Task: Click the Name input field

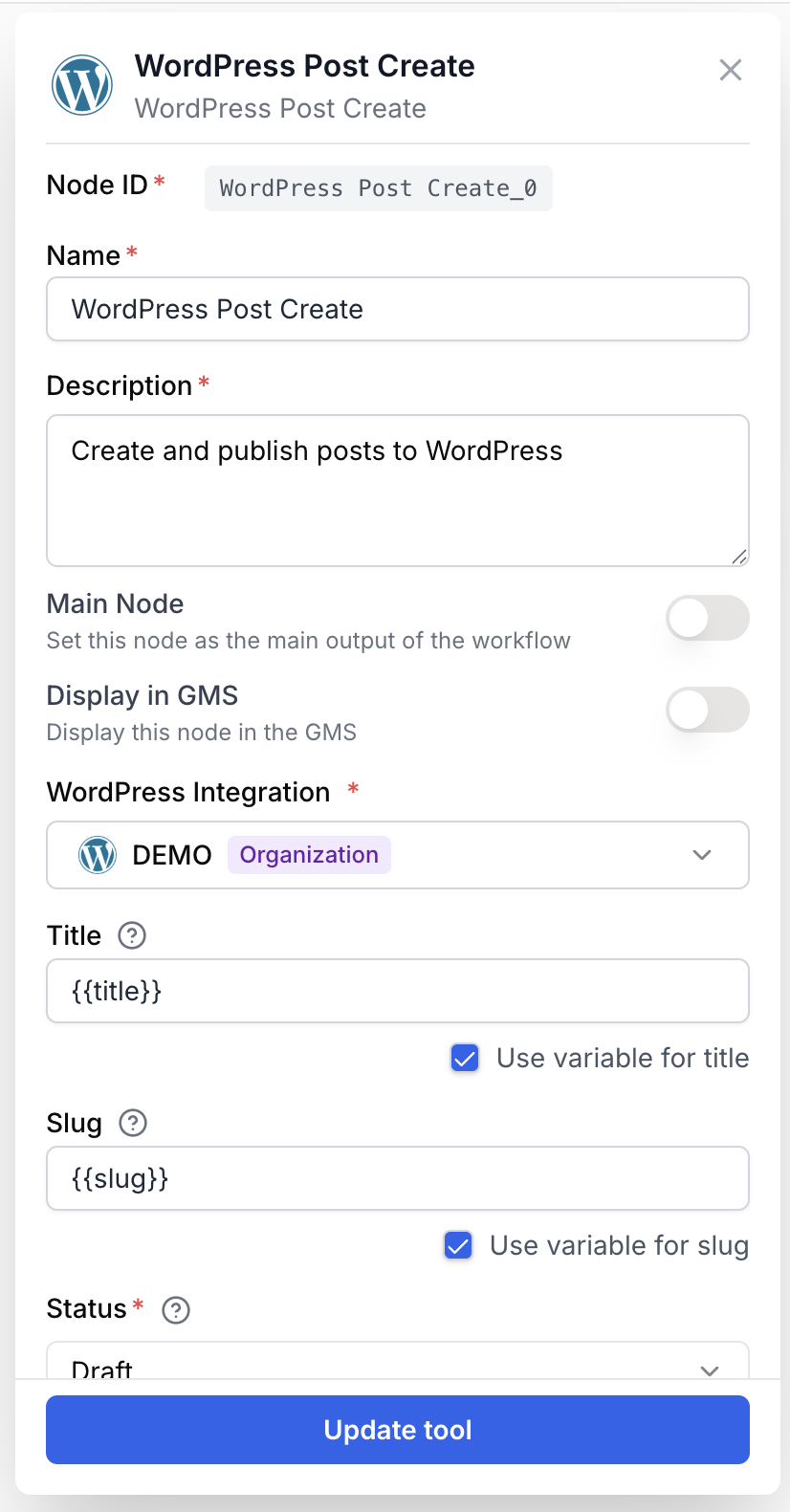Action: coord(398,309)
